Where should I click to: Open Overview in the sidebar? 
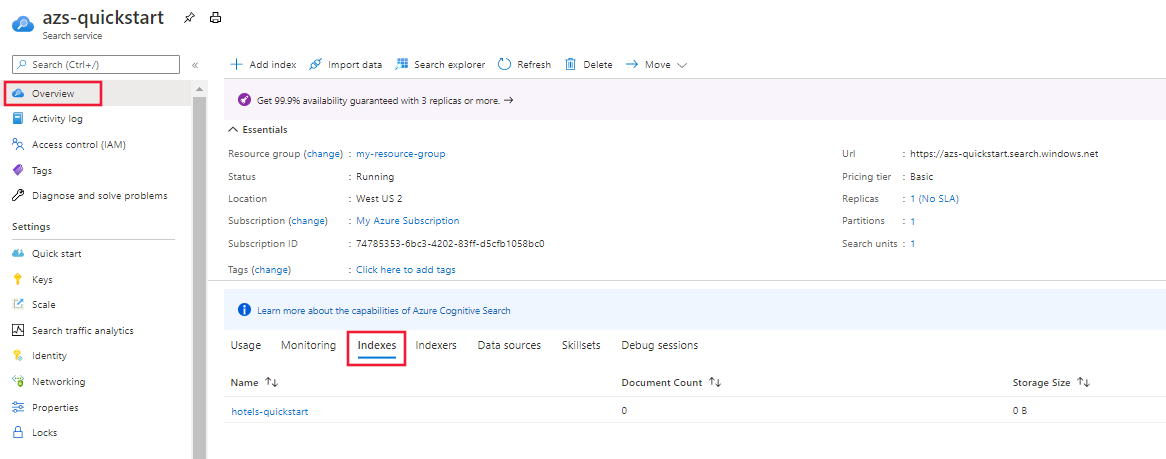pos(54,94)
